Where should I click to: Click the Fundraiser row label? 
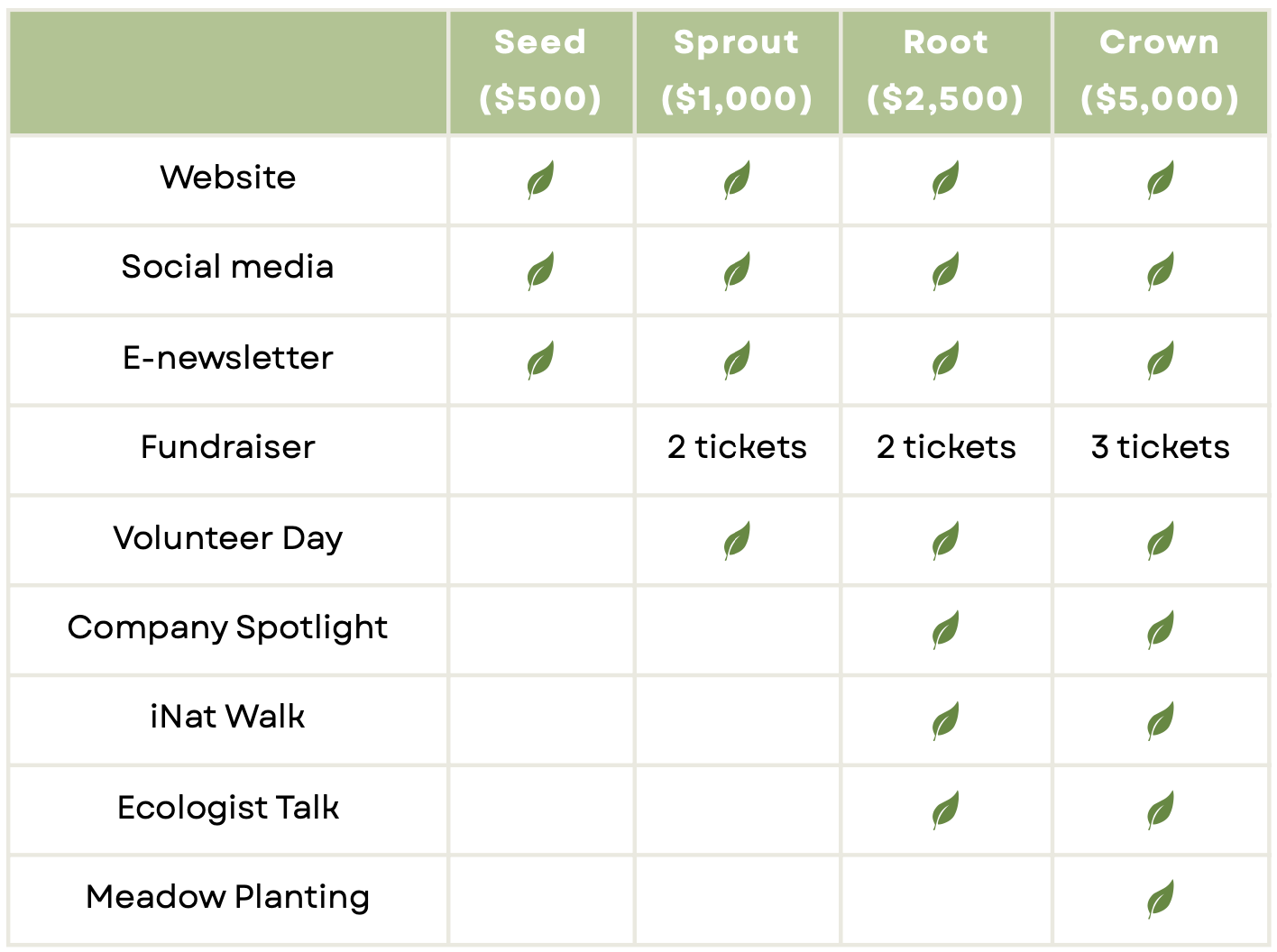click(x=228, y=447)
